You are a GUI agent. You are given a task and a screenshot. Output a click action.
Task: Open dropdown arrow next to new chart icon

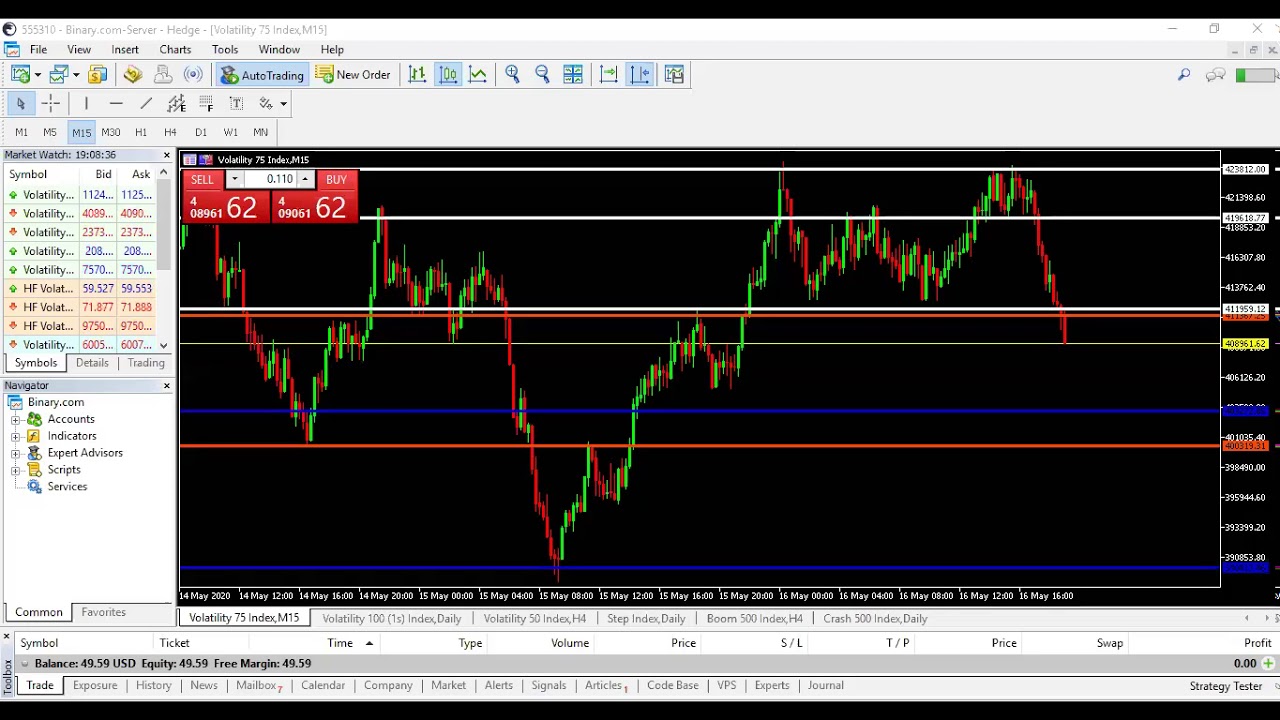point(37,75)
